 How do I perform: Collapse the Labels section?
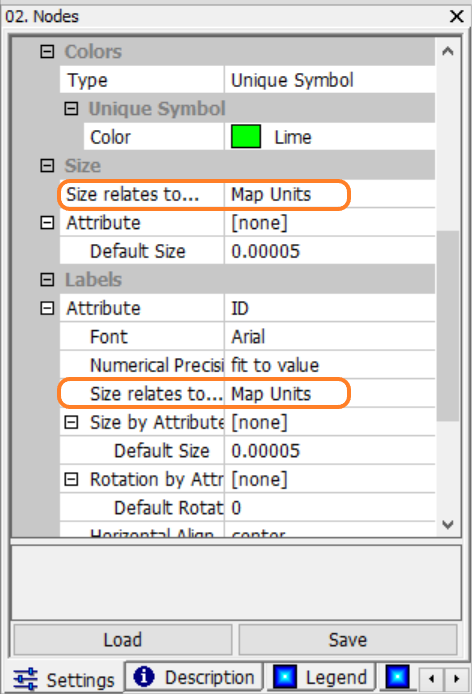(x=47, y=280)
